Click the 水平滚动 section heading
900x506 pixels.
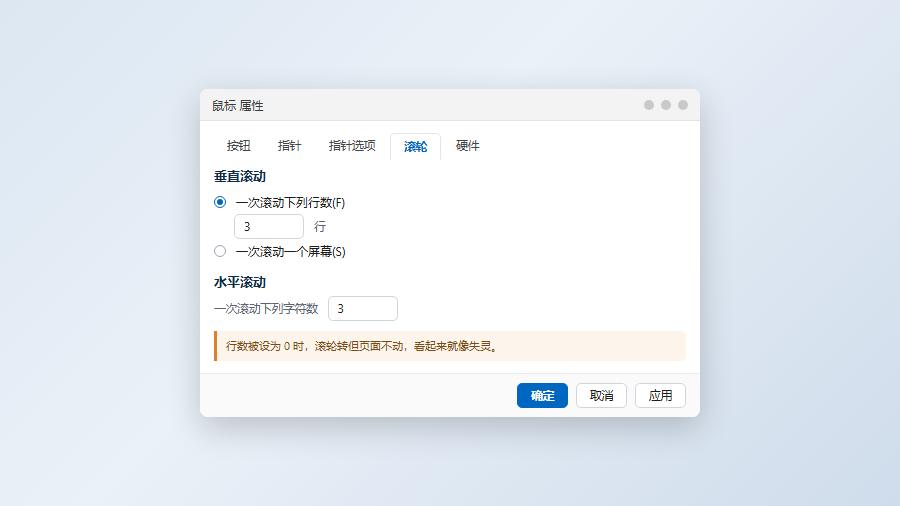(x=240, y=282)
